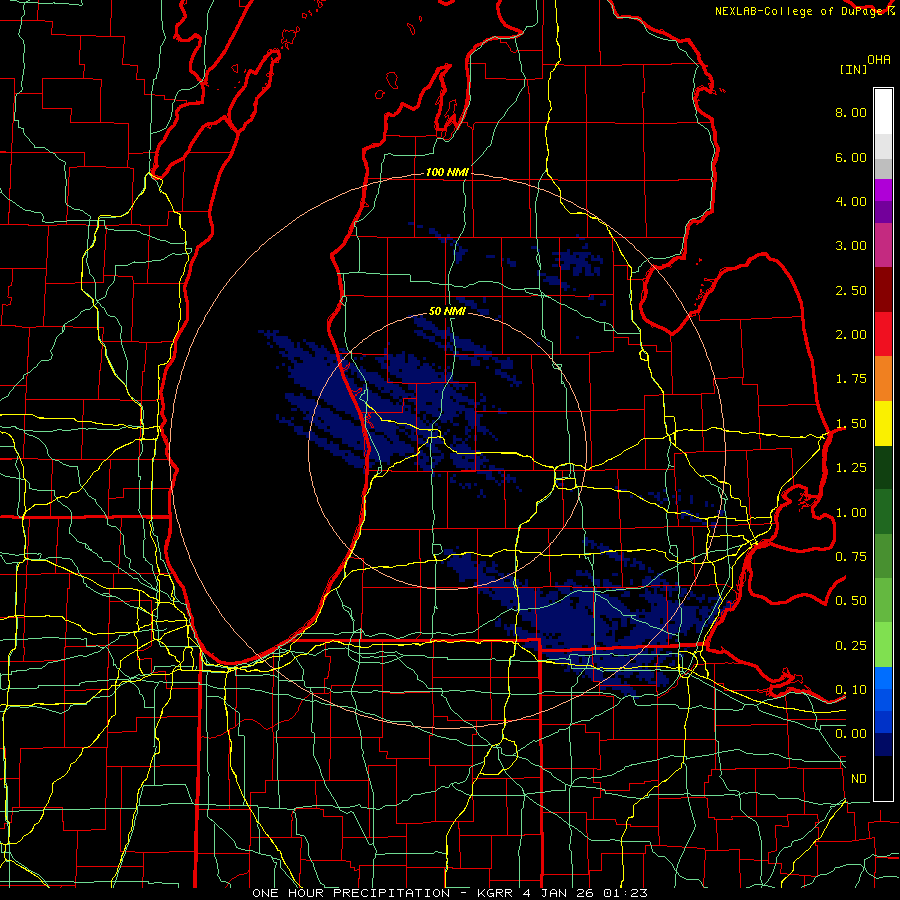Click the ND legend label
900x900 pixels.
click(x=859, y=779)
